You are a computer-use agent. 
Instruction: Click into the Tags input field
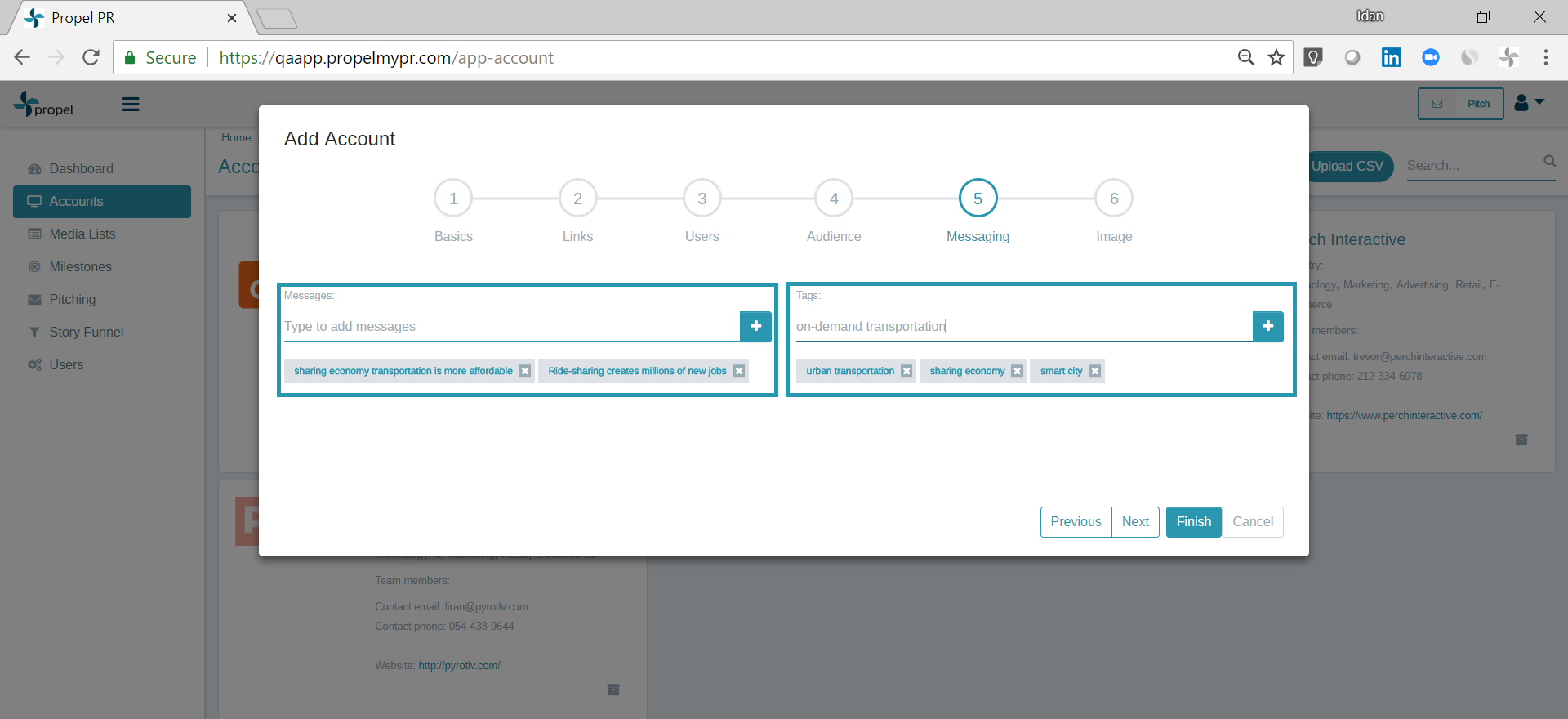click(1024, 326)
